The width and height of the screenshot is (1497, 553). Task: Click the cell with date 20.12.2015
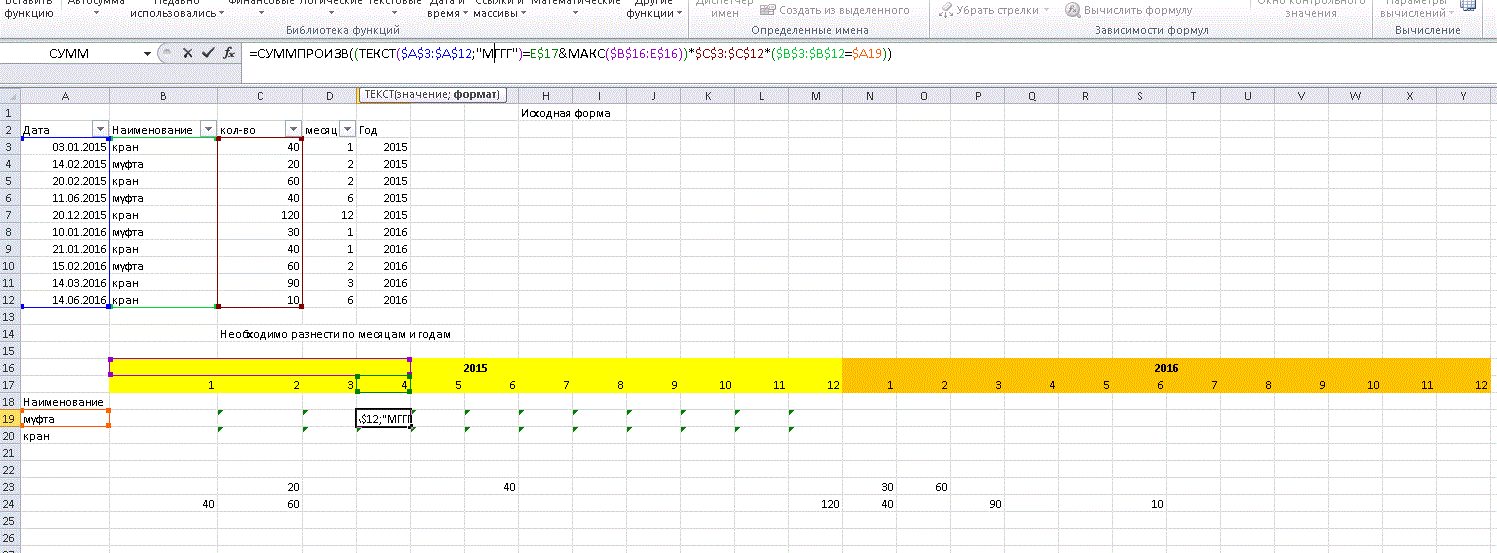coord(65,215)
